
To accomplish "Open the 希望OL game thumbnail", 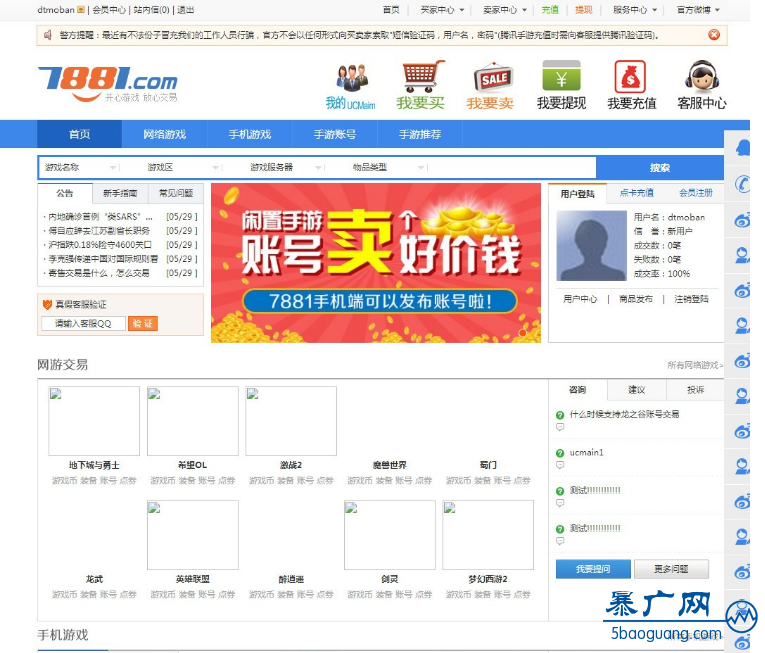I will [x=193, y=421].
